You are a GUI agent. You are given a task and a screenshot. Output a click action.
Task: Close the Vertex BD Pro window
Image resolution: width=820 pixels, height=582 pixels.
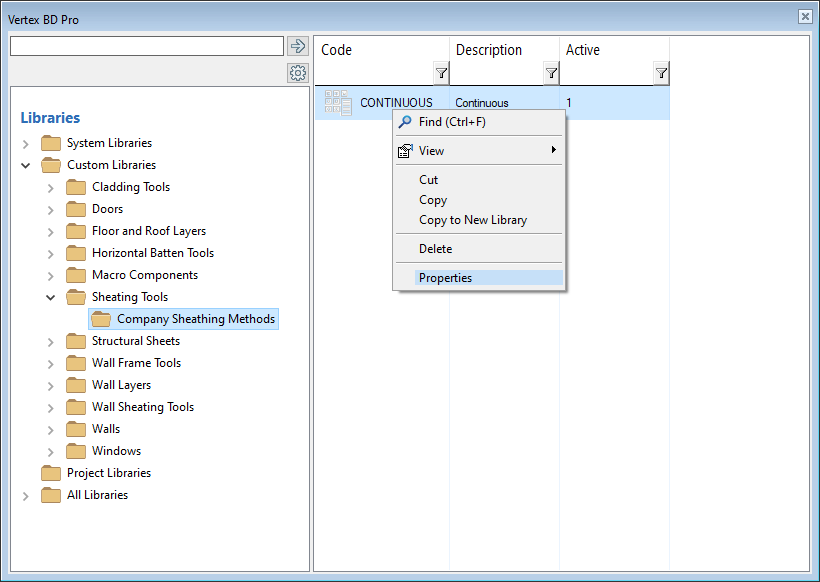(805, 17)
